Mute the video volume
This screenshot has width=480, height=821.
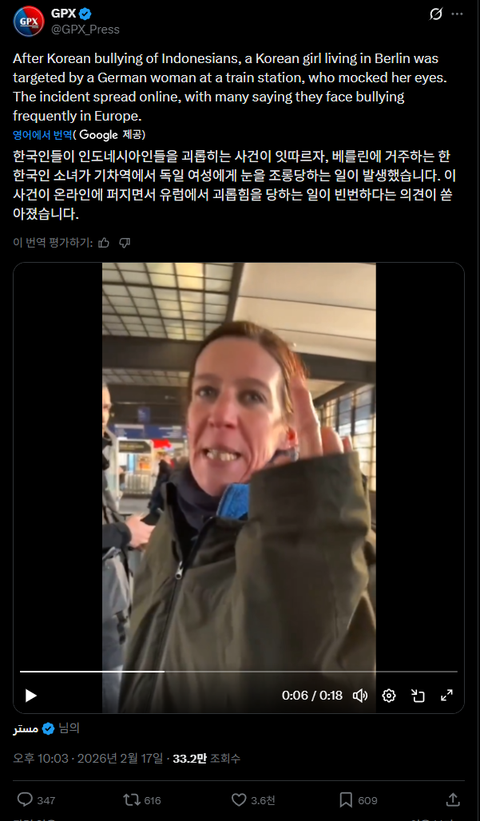360,695
